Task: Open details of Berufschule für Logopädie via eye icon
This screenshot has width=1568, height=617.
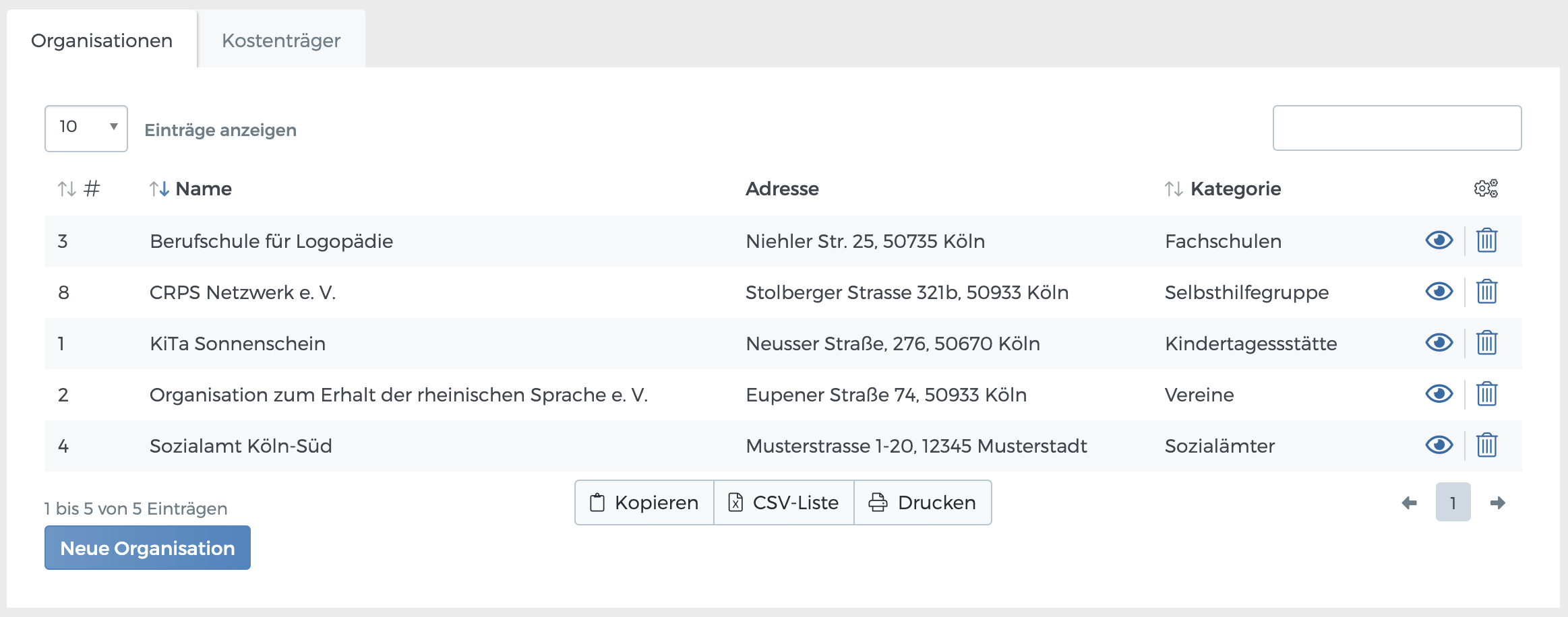Action: pyautogui.click(x=1439, y=240)
